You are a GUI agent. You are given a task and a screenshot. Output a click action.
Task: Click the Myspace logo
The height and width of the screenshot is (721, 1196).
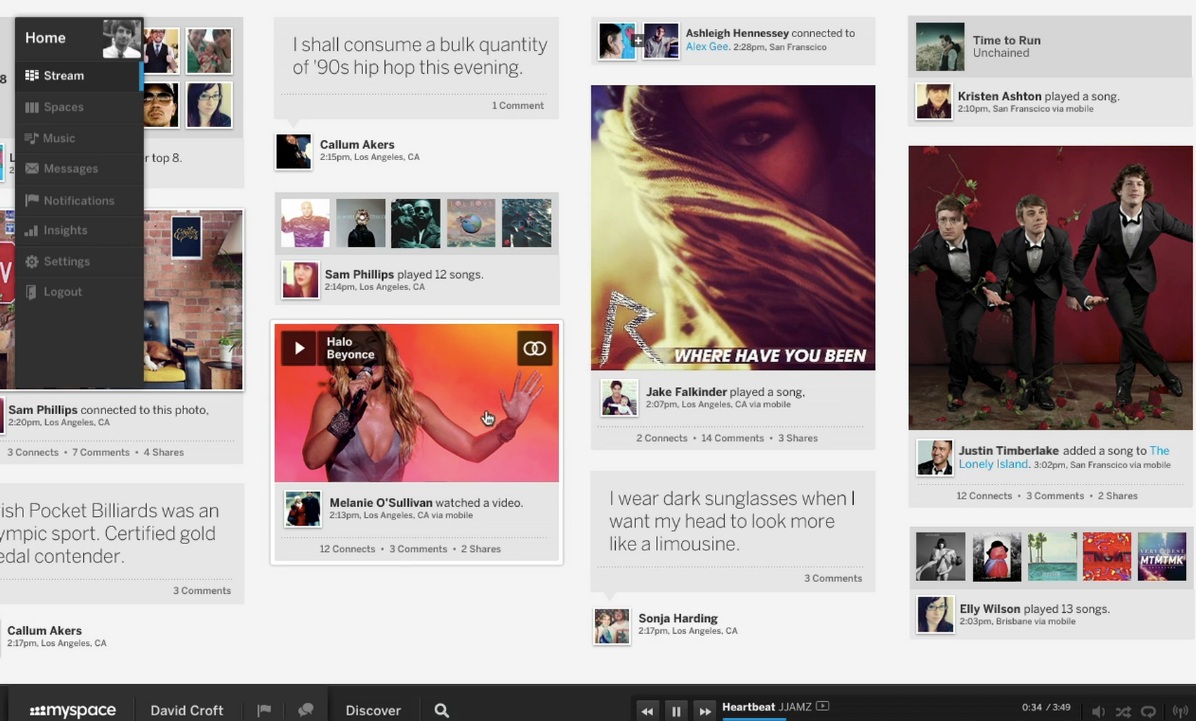click(71, 710)
